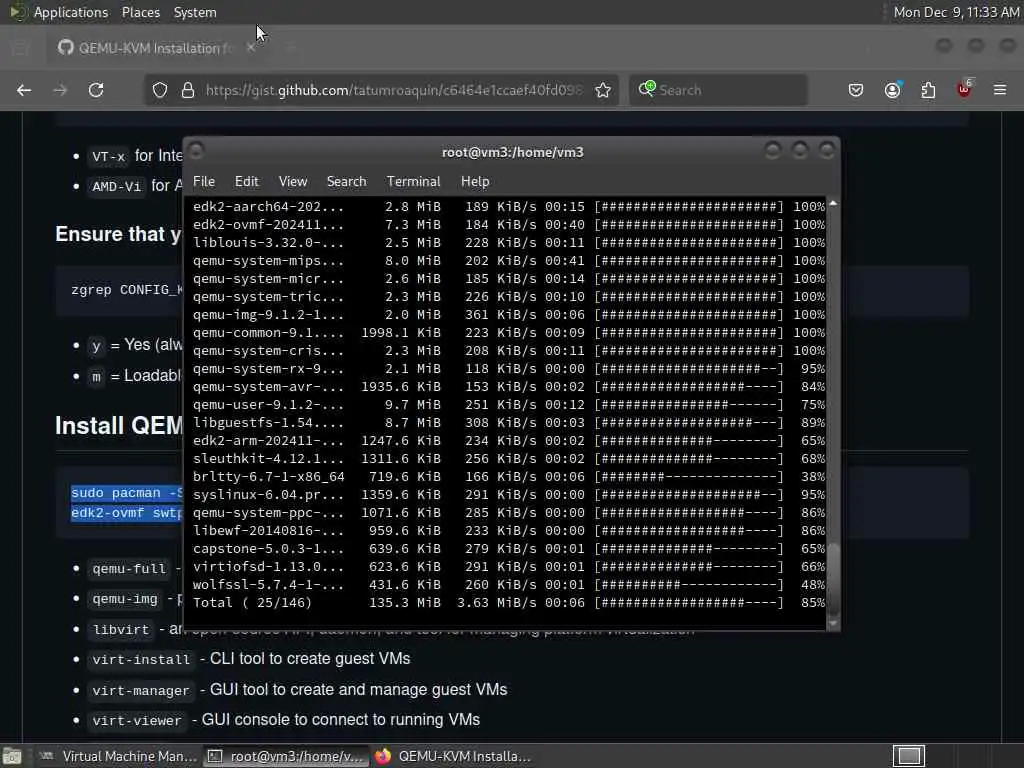Open the terminal View menu
This screenshot has width=1024, height=768.
[x=293, y=182]
